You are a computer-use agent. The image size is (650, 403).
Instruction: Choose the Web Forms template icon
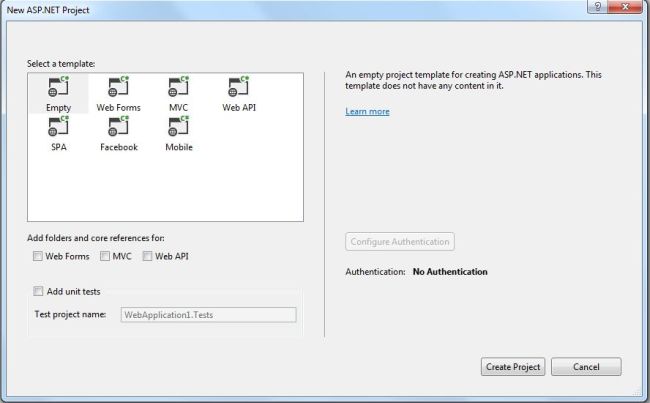[x=119, y=87]
